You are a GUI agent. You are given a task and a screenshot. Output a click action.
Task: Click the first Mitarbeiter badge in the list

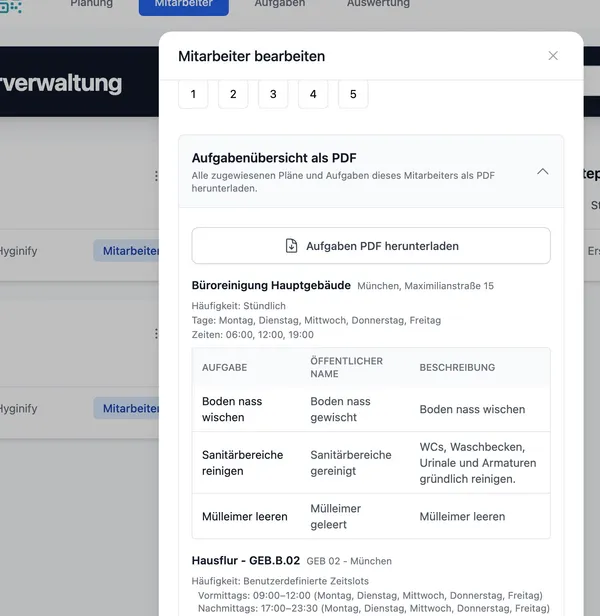coord(127,251)
